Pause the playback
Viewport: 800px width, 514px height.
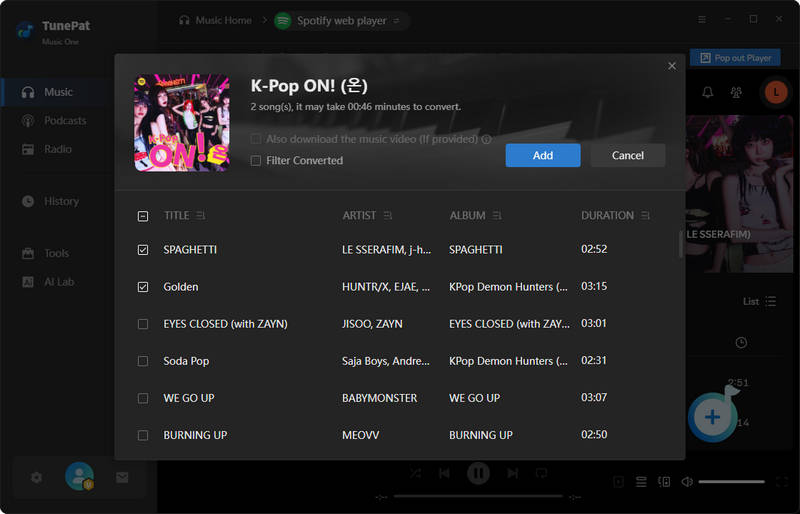tap(478, 473)
